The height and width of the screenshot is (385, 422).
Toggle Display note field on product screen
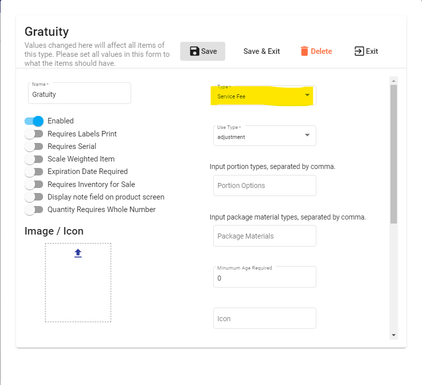pos(34,197)
